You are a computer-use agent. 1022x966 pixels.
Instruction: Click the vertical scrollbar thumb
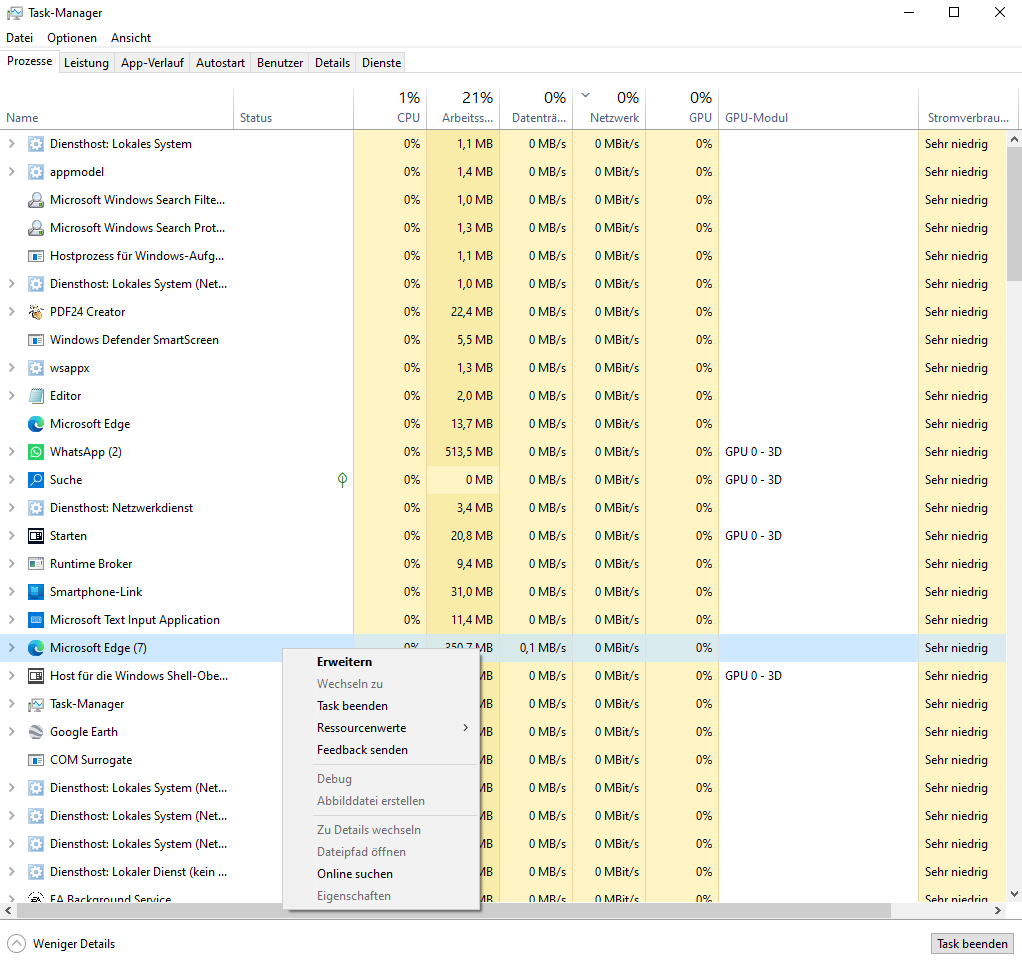(x=1014, y=214)
